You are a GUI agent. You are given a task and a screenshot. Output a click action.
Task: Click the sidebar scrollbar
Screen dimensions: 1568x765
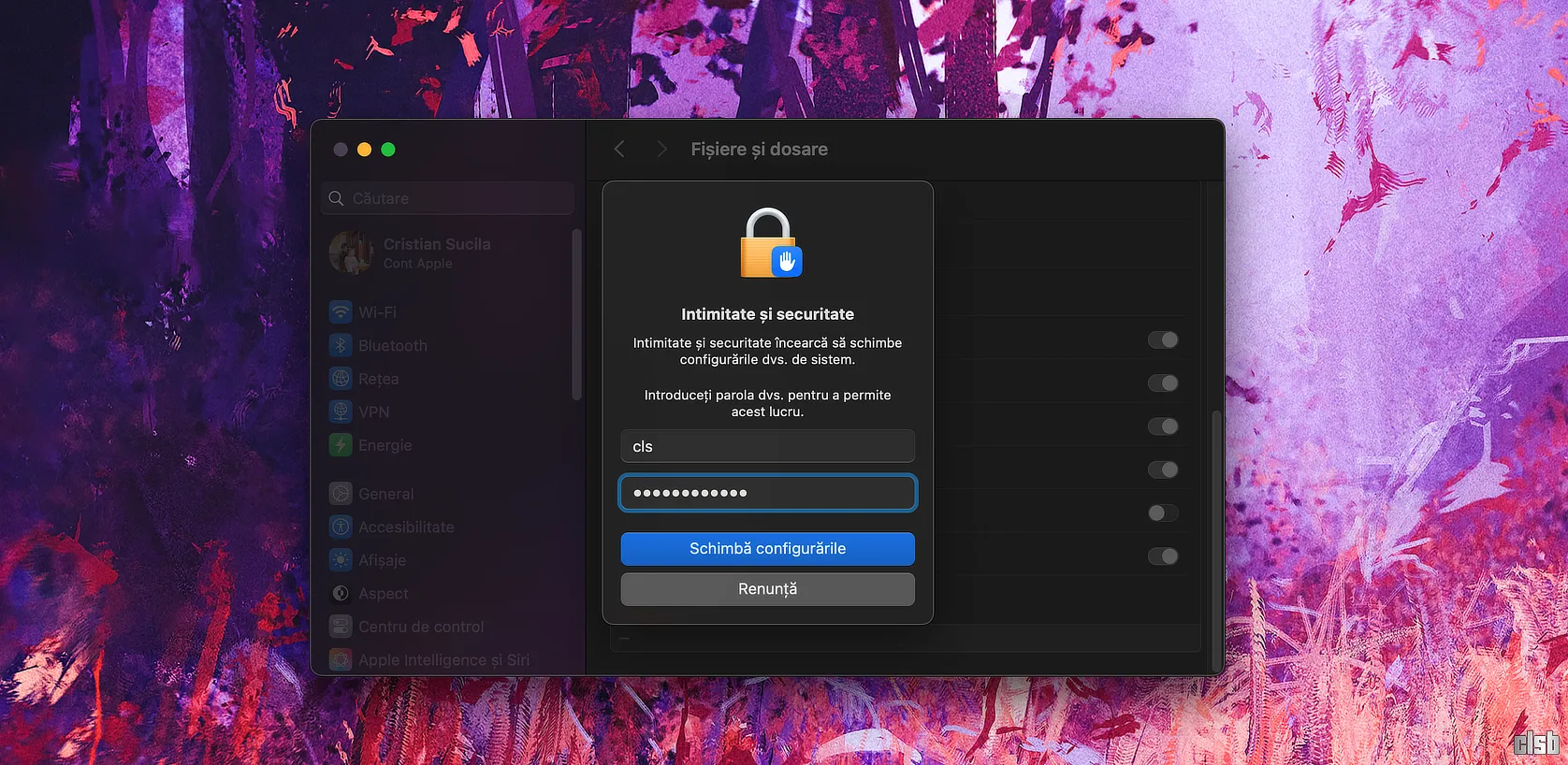(x=577, y=315)
